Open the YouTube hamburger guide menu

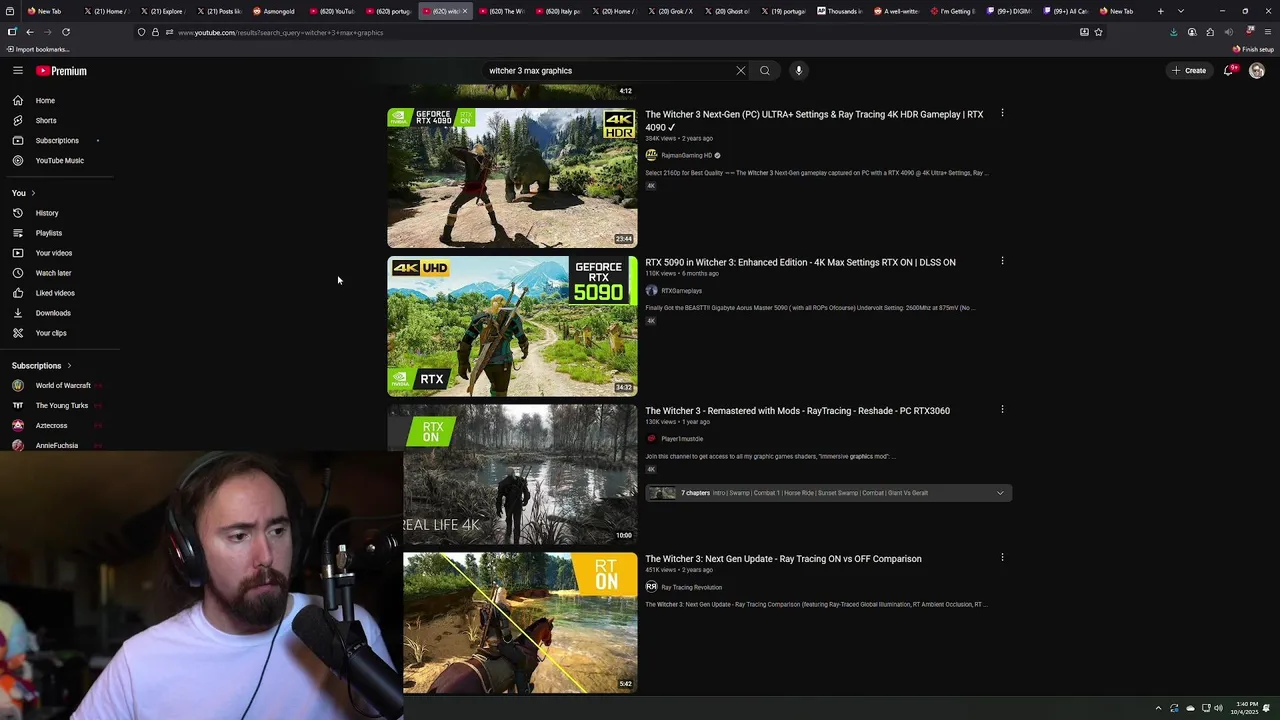18,71
